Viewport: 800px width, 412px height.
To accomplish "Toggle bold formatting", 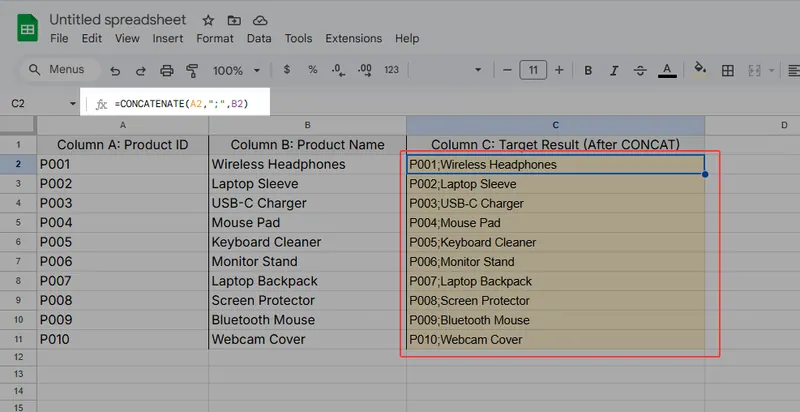I will [x=588, y=70].
